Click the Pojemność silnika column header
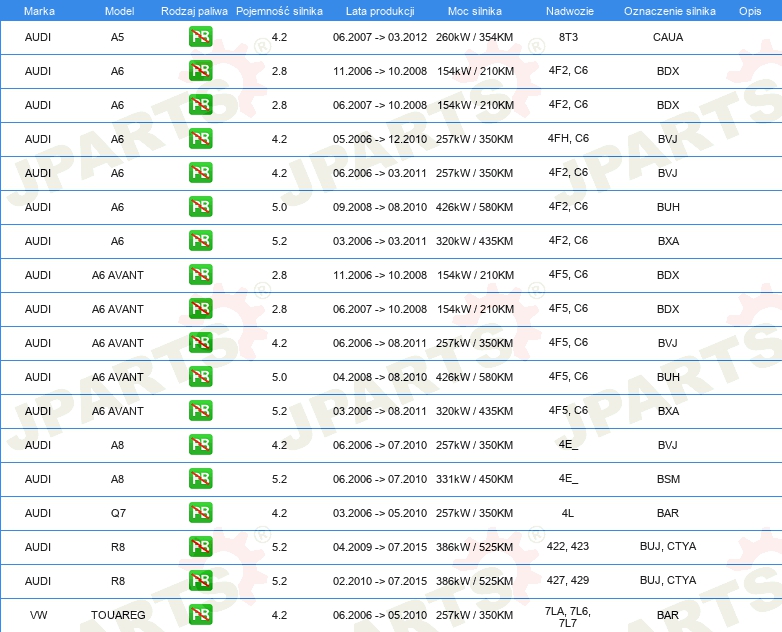The width and height of the screenshot is (782, 632). [279, 11]
